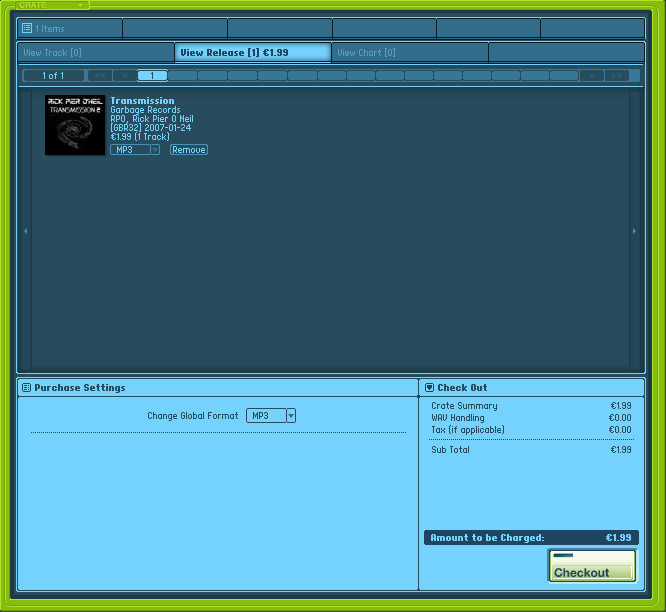Go to next page with right arrow
Viewport: 666px width, 612px height.
point(592,76)
